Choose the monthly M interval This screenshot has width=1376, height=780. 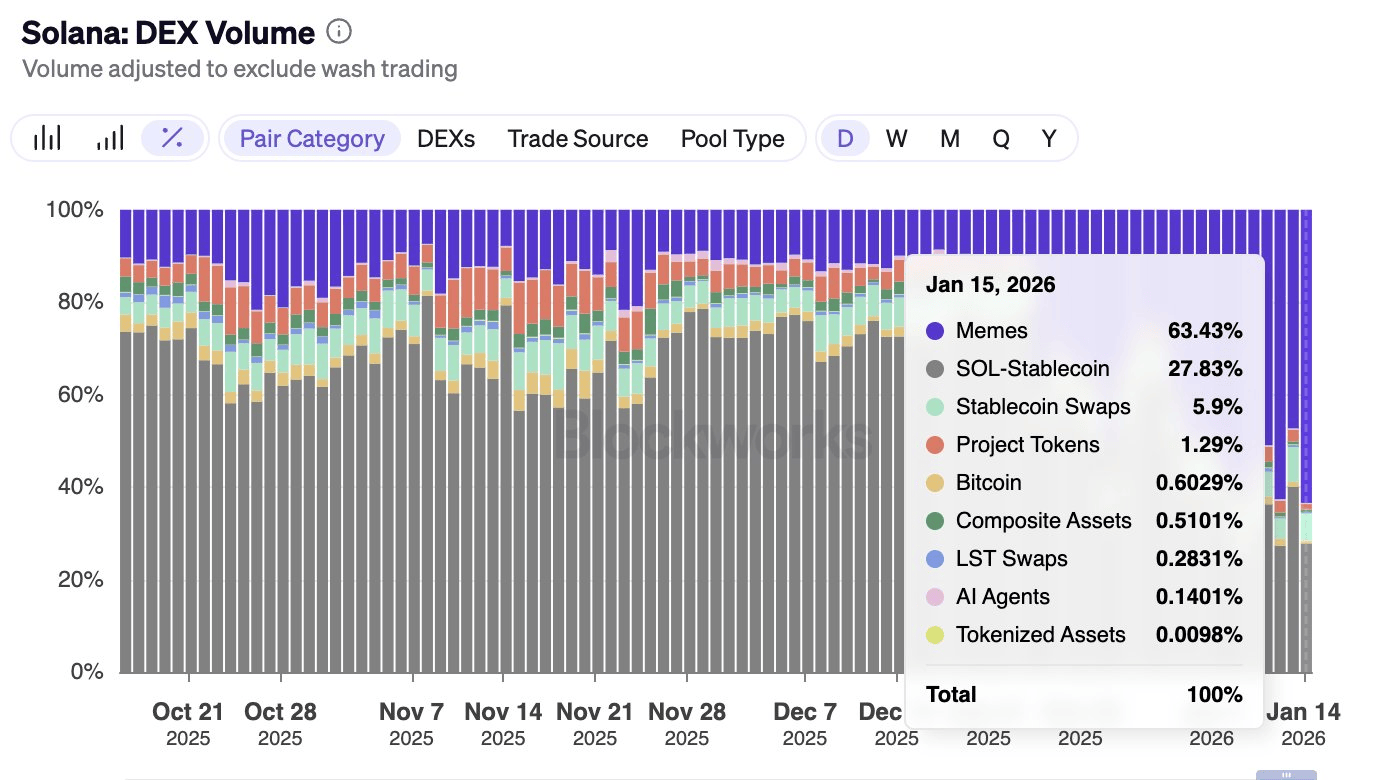click(x=949, y=138)
